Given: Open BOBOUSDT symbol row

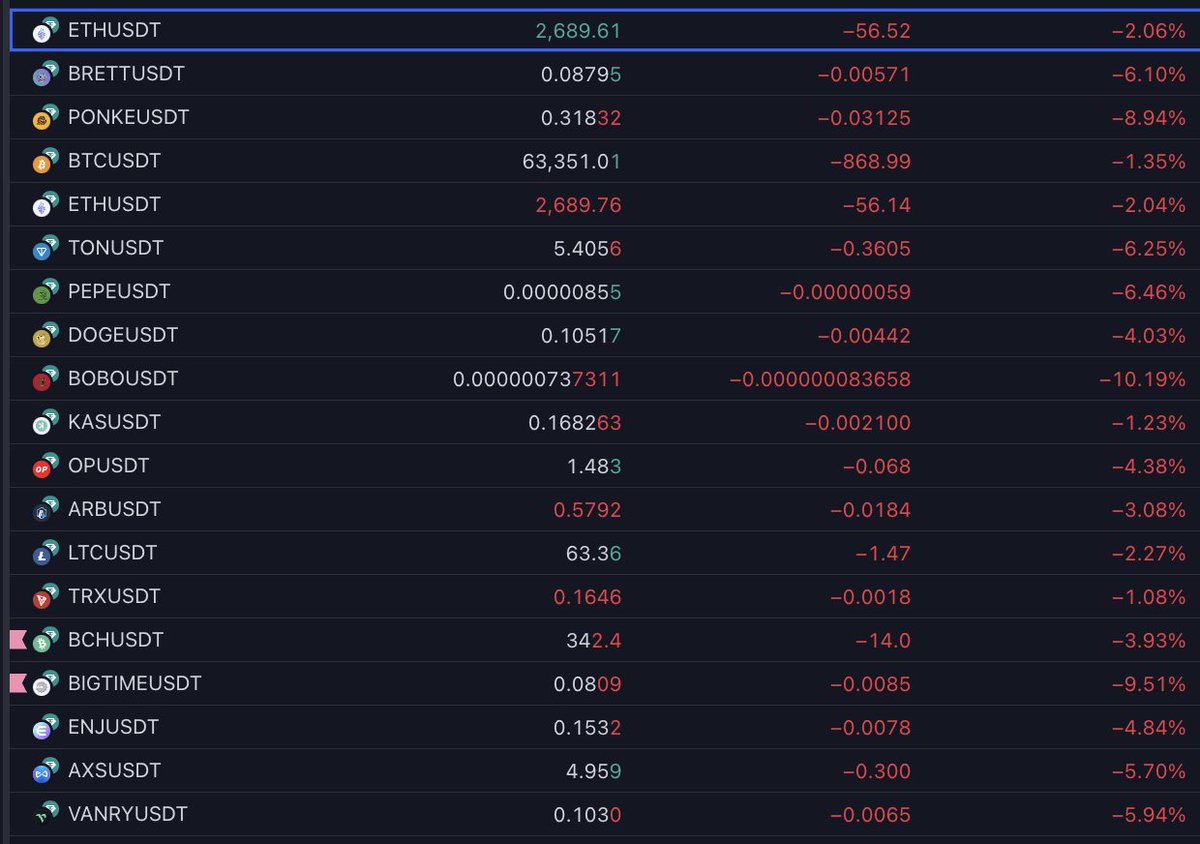Looking at the screenshot, I should coord(604,379).
